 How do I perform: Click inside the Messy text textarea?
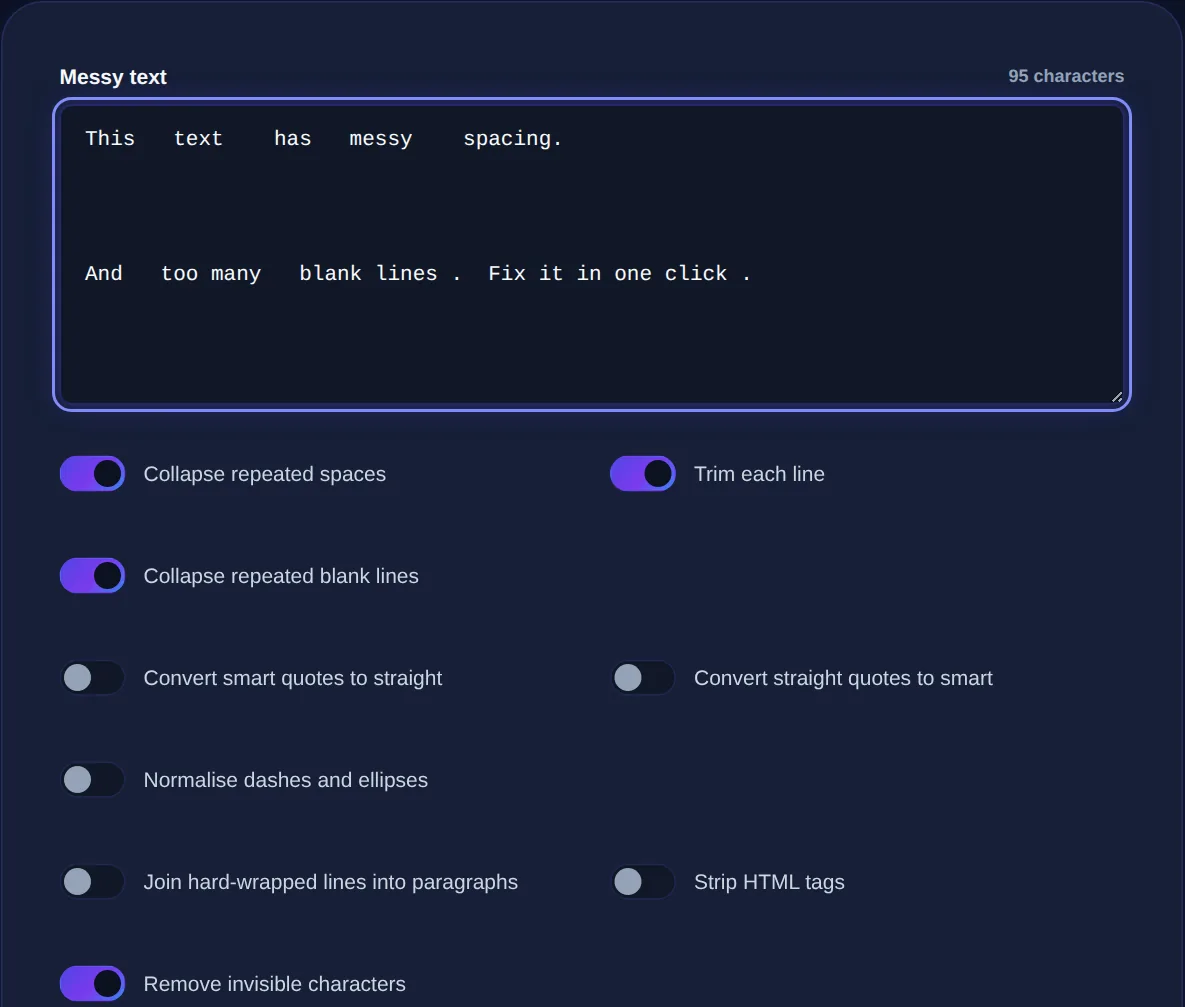click(592, 255)
